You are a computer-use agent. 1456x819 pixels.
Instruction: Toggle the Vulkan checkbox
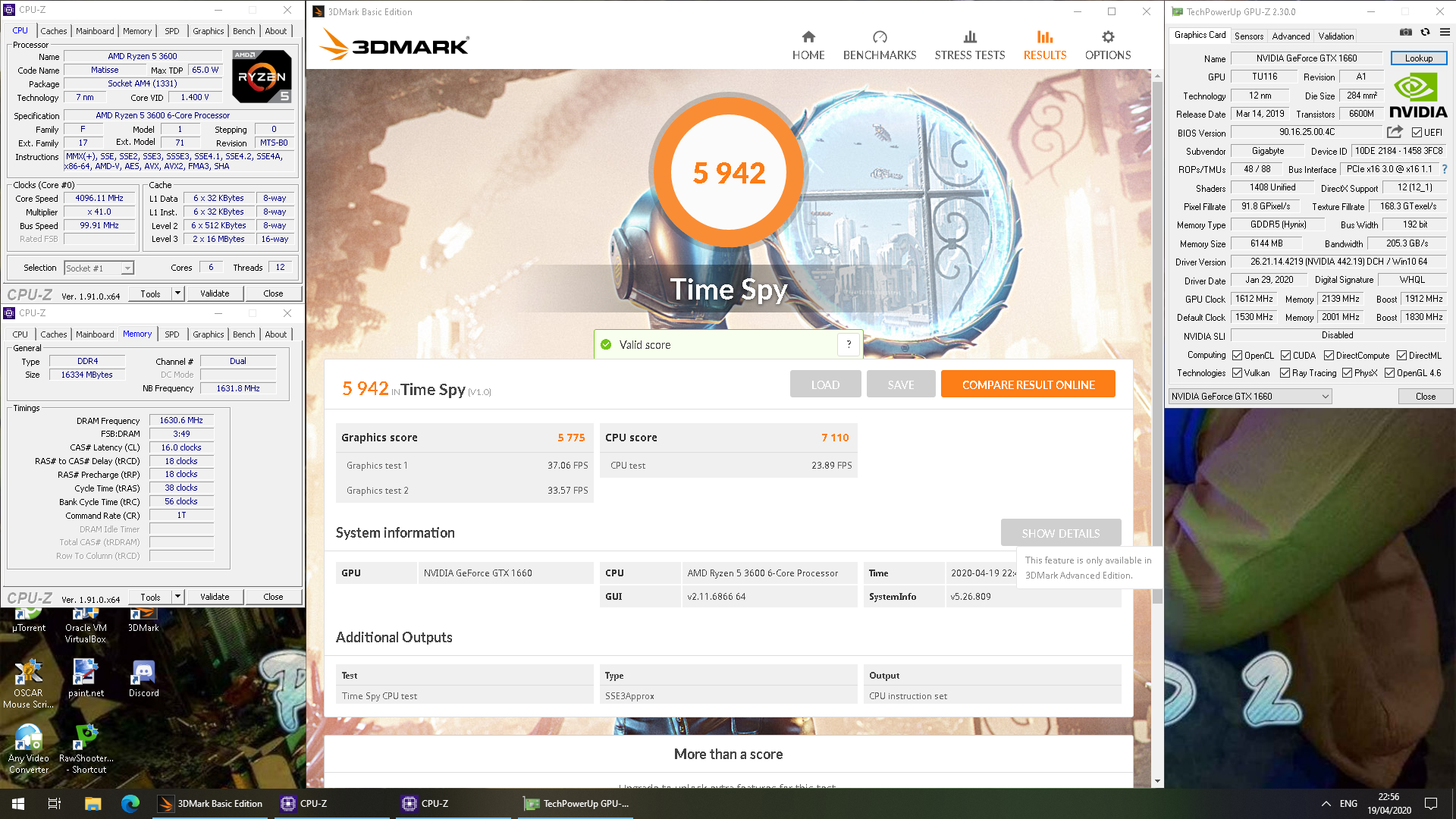[1237, 373]
